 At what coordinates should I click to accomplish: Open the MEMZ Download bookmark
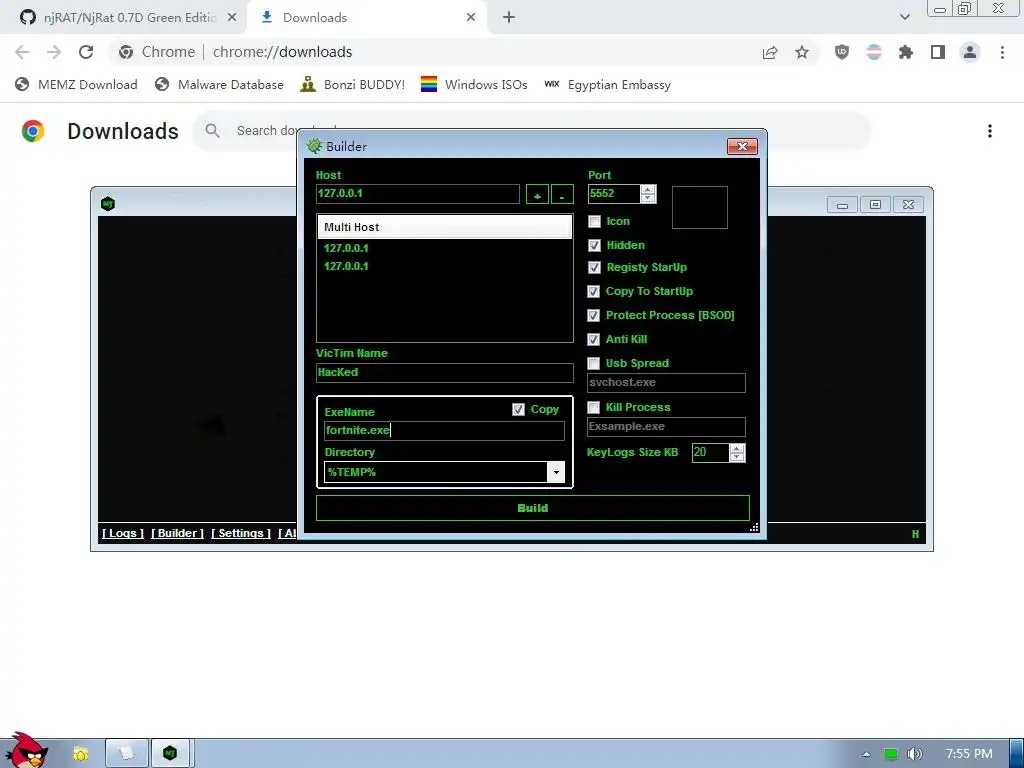(x=76, y=85)
